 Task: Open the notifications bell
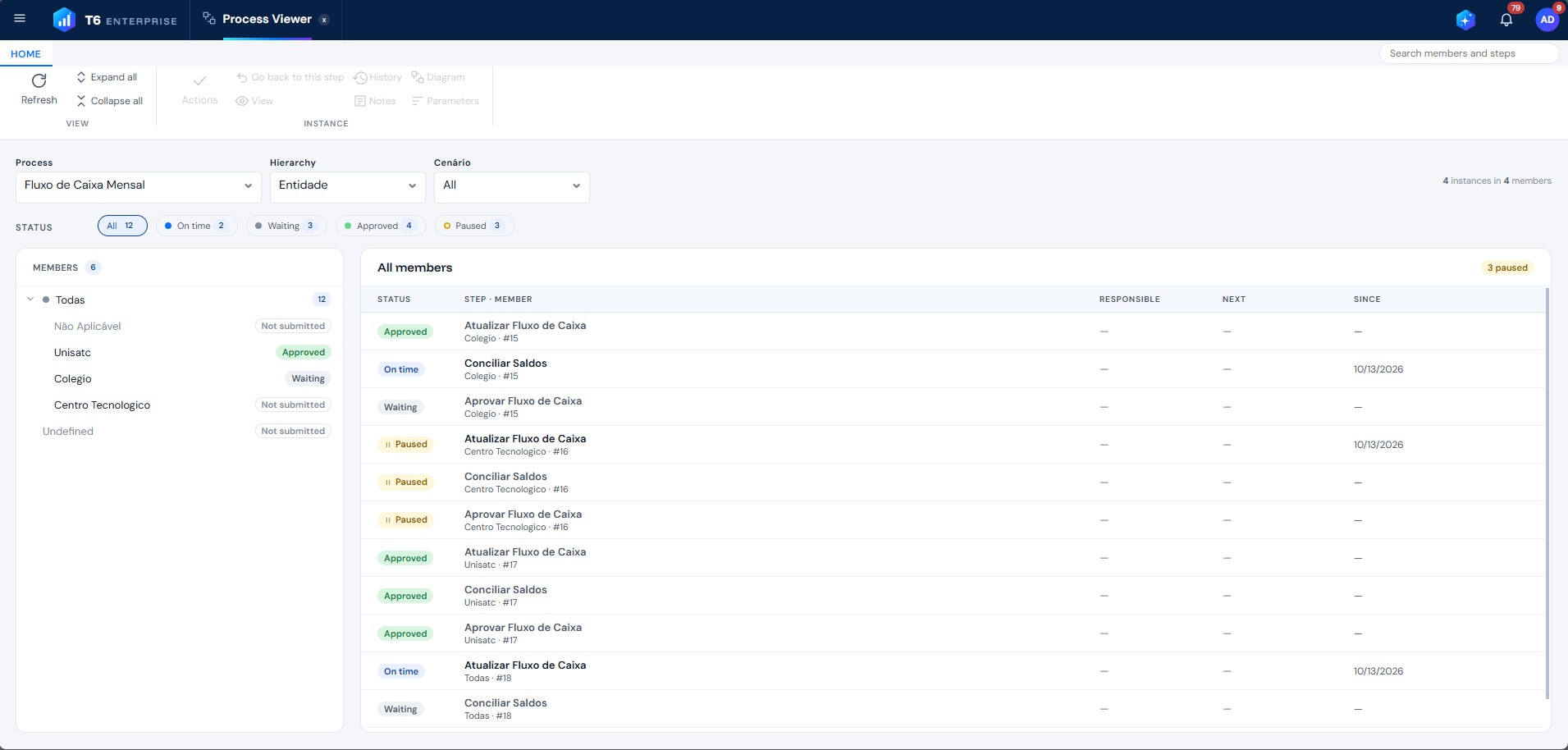(1506, 20)
